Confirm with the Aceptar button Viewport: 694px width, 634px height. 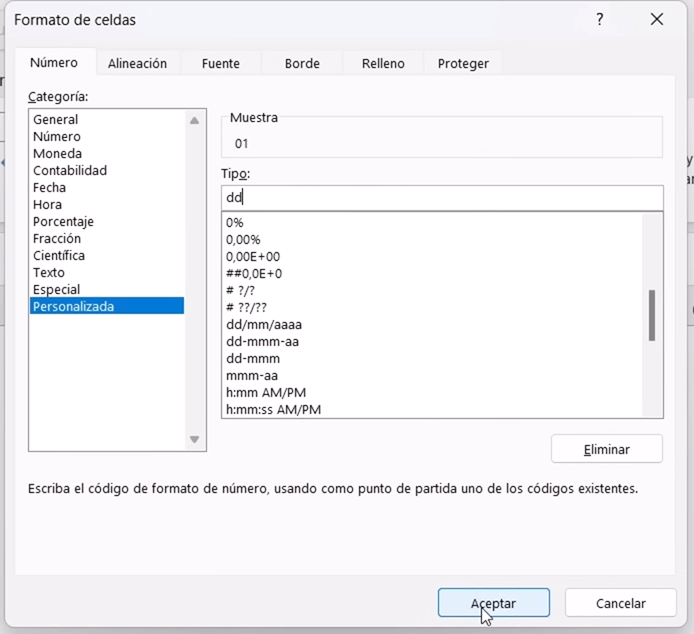click(x=494, y=603)
